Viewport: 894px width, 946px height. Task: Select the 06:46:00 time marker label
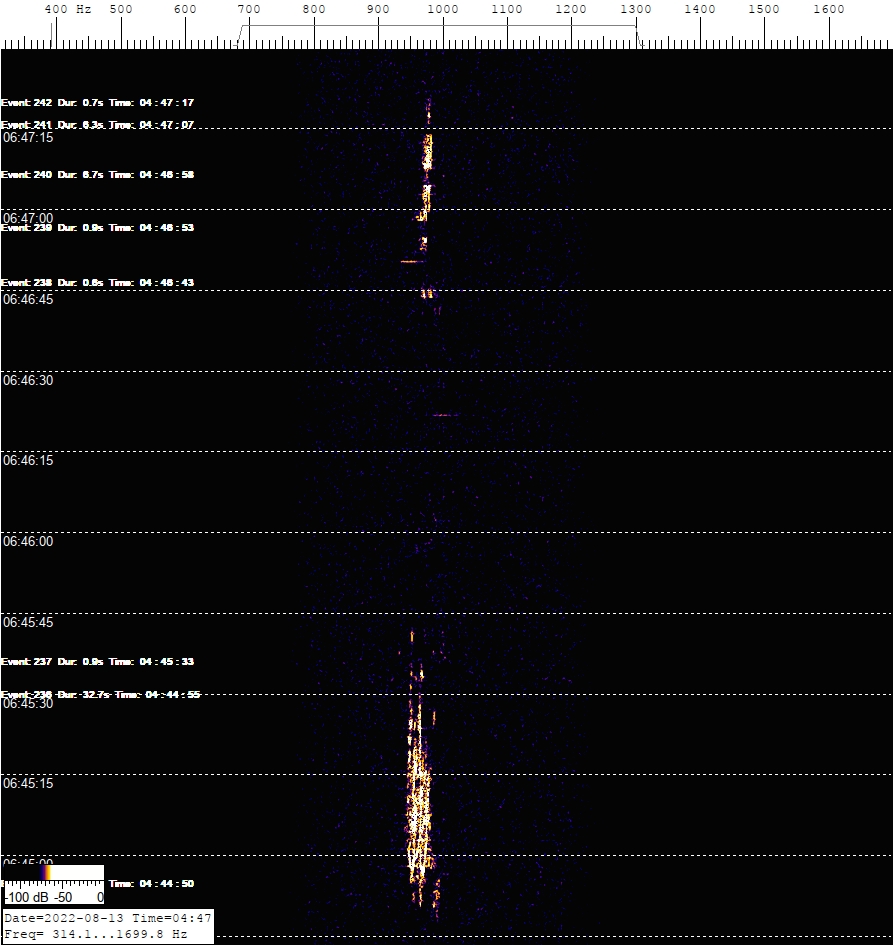(x=28, y=541)
